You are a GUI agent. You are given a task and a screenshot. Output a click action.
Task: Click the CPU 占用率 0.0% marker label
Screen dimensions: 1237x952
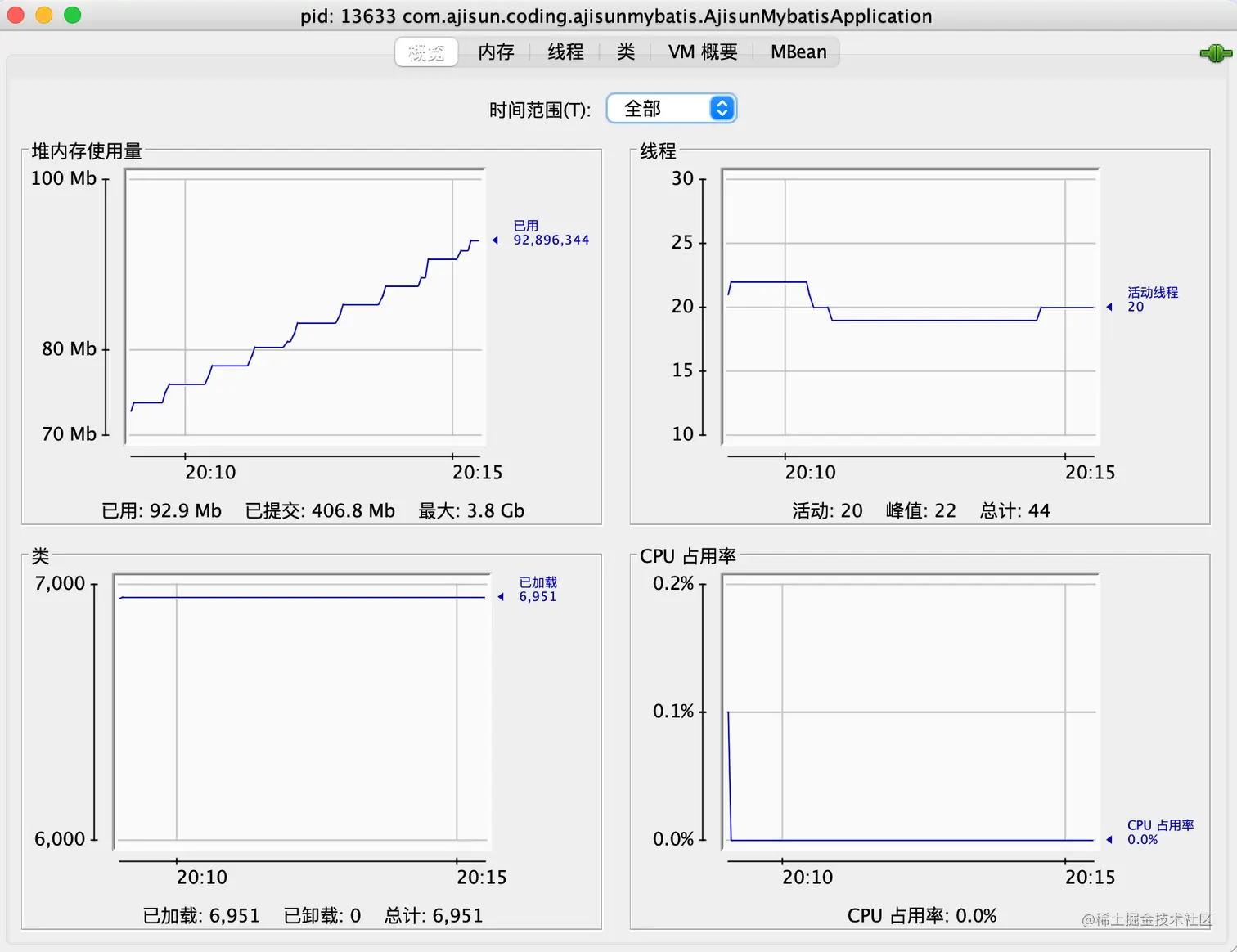1160,832
